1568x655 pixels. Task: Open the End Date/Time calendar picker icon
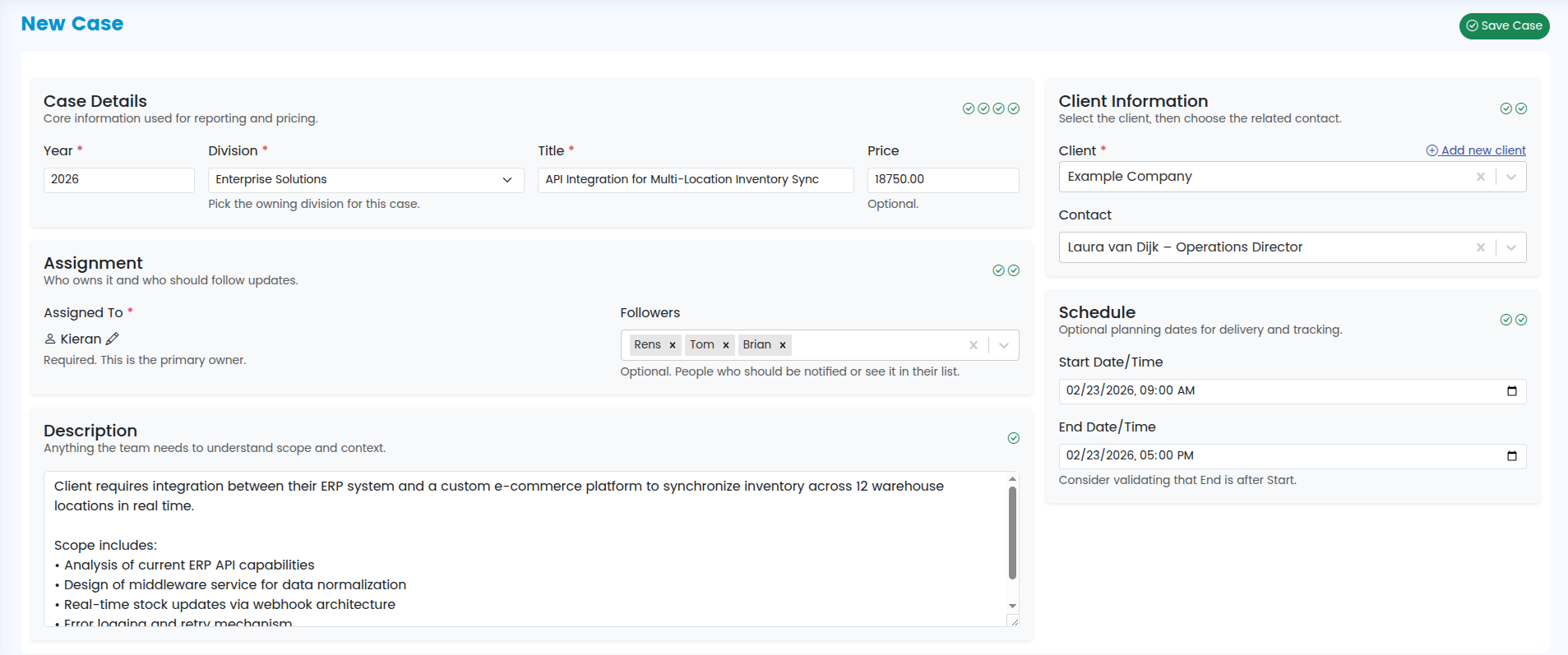(x=1511, y=456)
